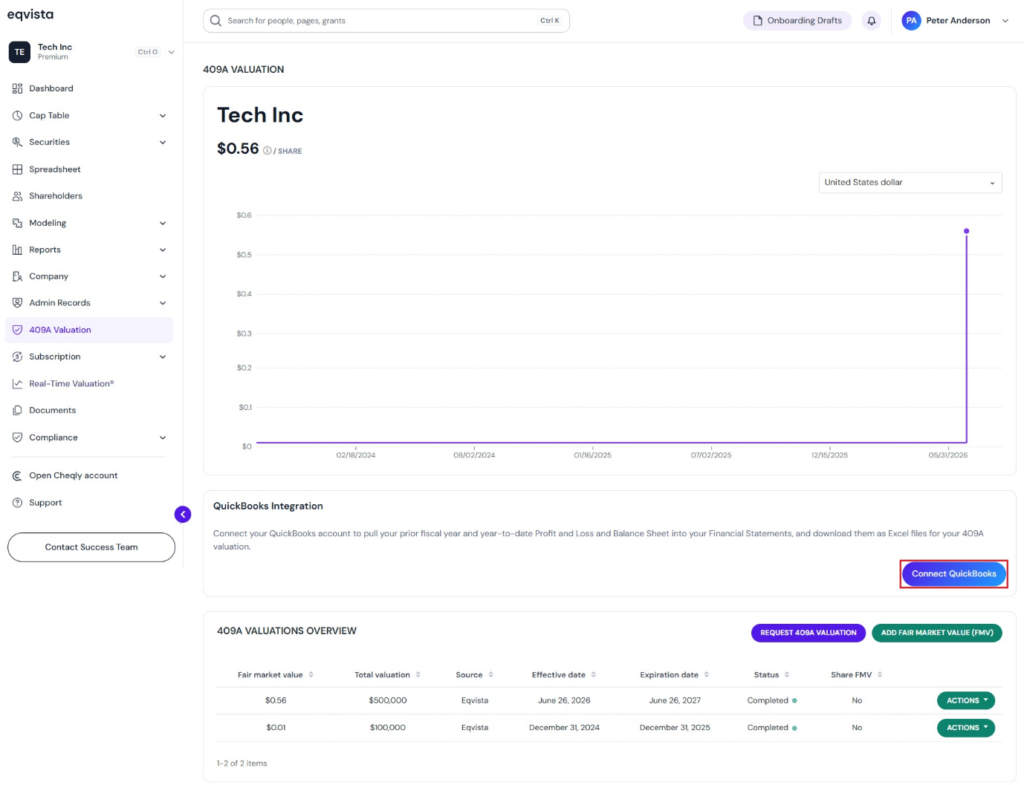Click Request 409A Valuation button
The width and height of the screenshot is (1024, 785).
(808, 633)
